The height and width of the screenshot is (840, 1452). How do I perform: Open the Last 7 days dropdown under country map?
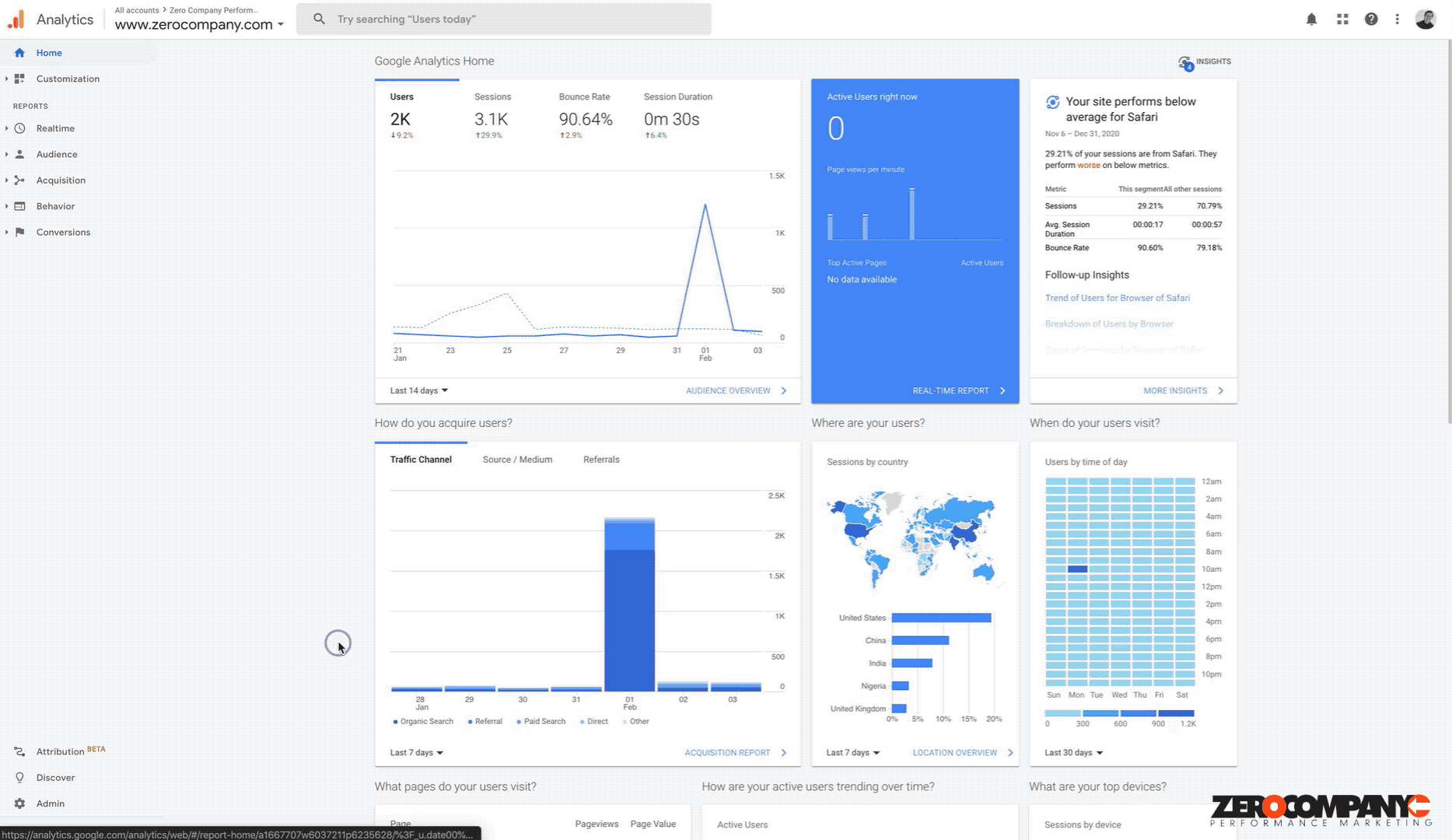852,753
